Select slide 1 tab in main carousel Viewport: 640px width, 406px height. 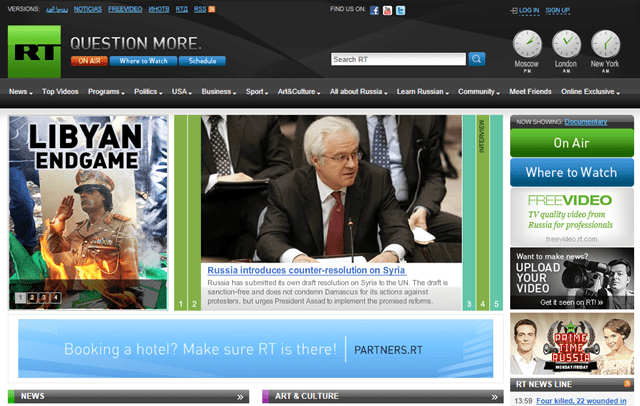pos(180,213)
